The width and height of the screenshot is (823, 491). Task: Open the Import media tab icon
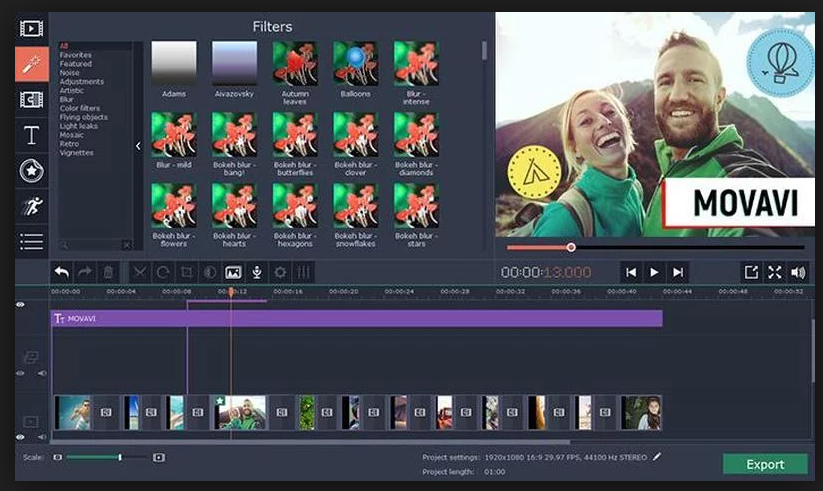coord(31,28)
